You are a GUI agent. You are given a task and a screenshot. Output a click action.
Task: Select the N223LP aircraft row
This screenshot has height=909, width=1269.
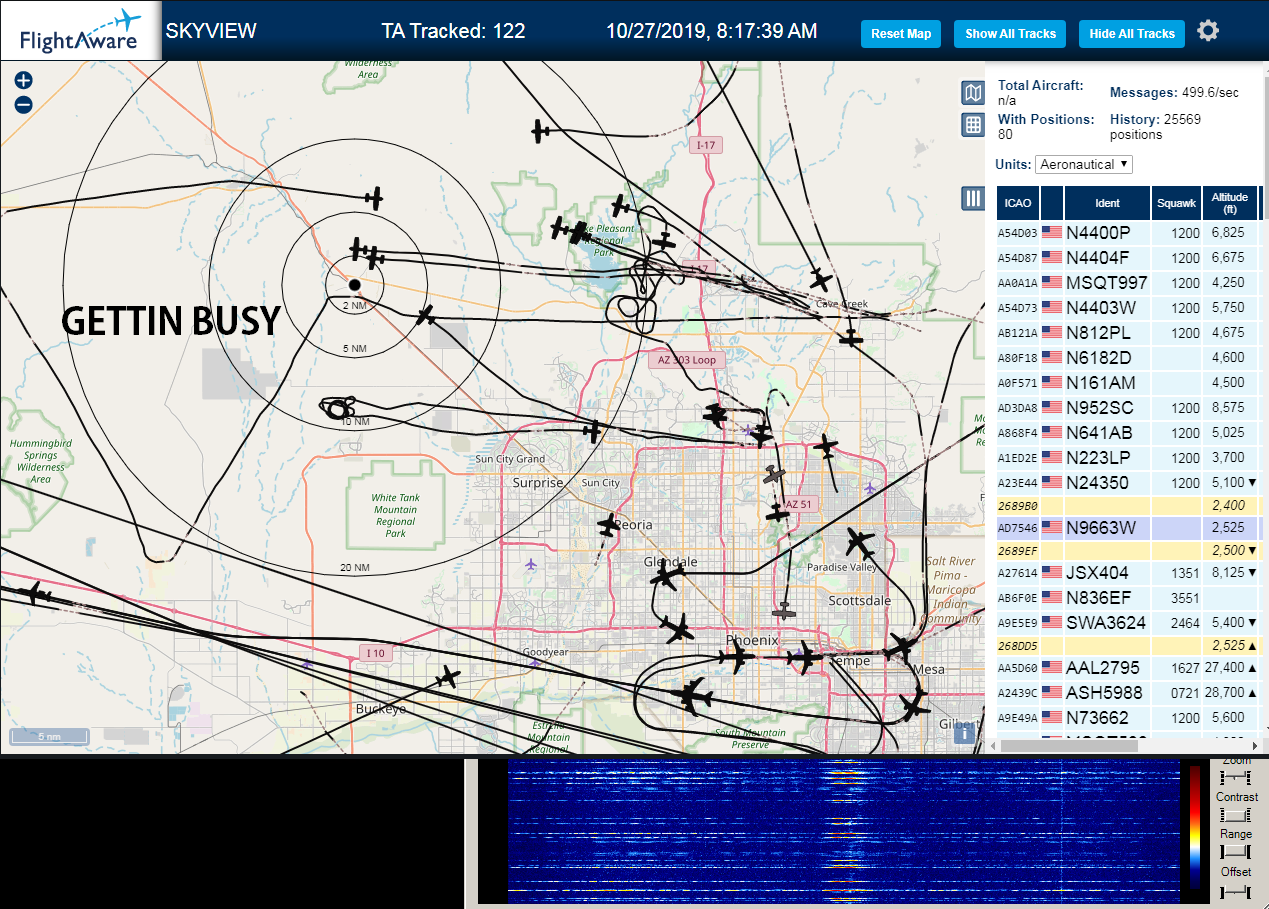1128,457
